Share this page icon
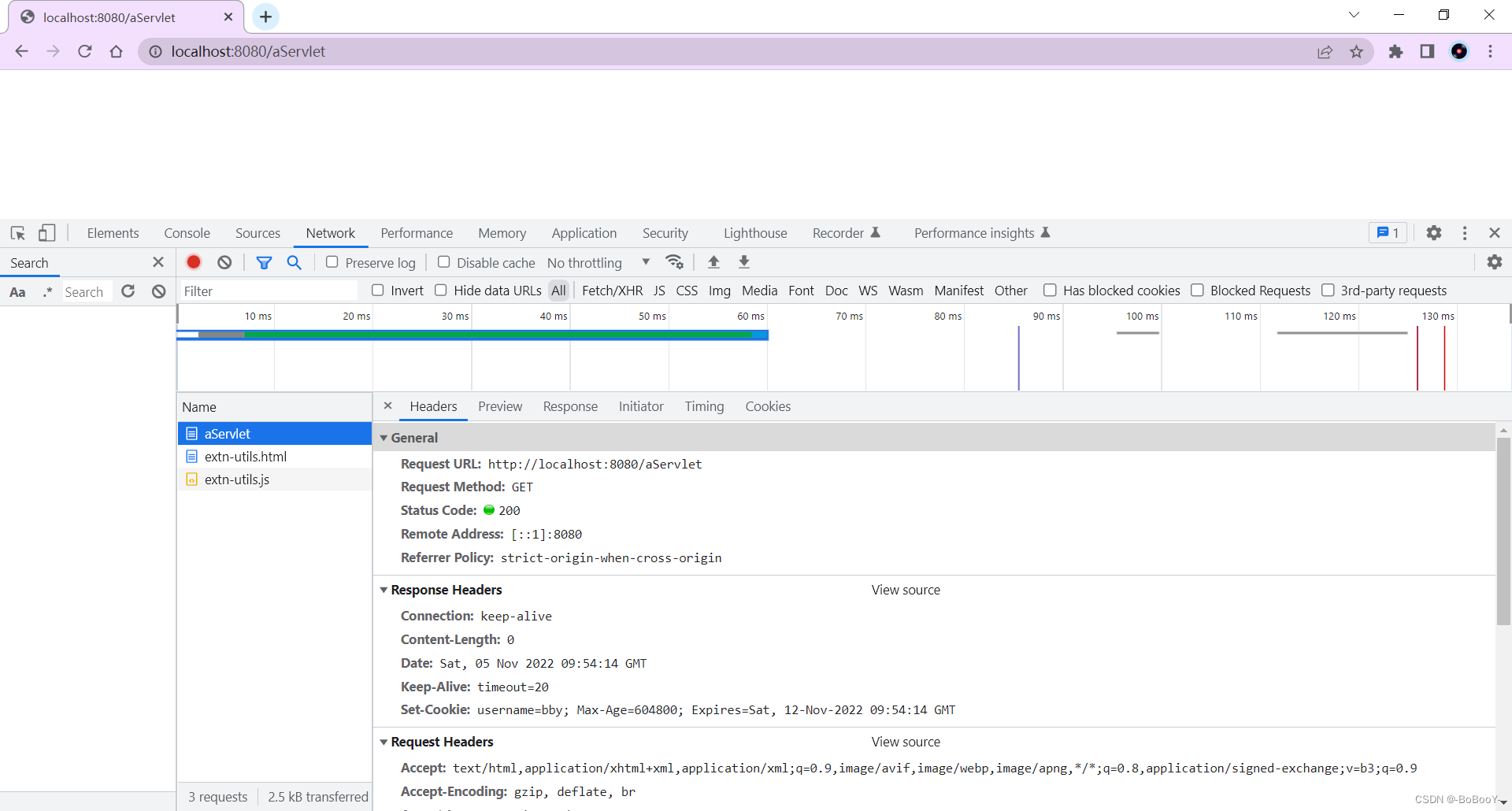Viewport: 1512px width, 811px height. (x=1325, y=51)
